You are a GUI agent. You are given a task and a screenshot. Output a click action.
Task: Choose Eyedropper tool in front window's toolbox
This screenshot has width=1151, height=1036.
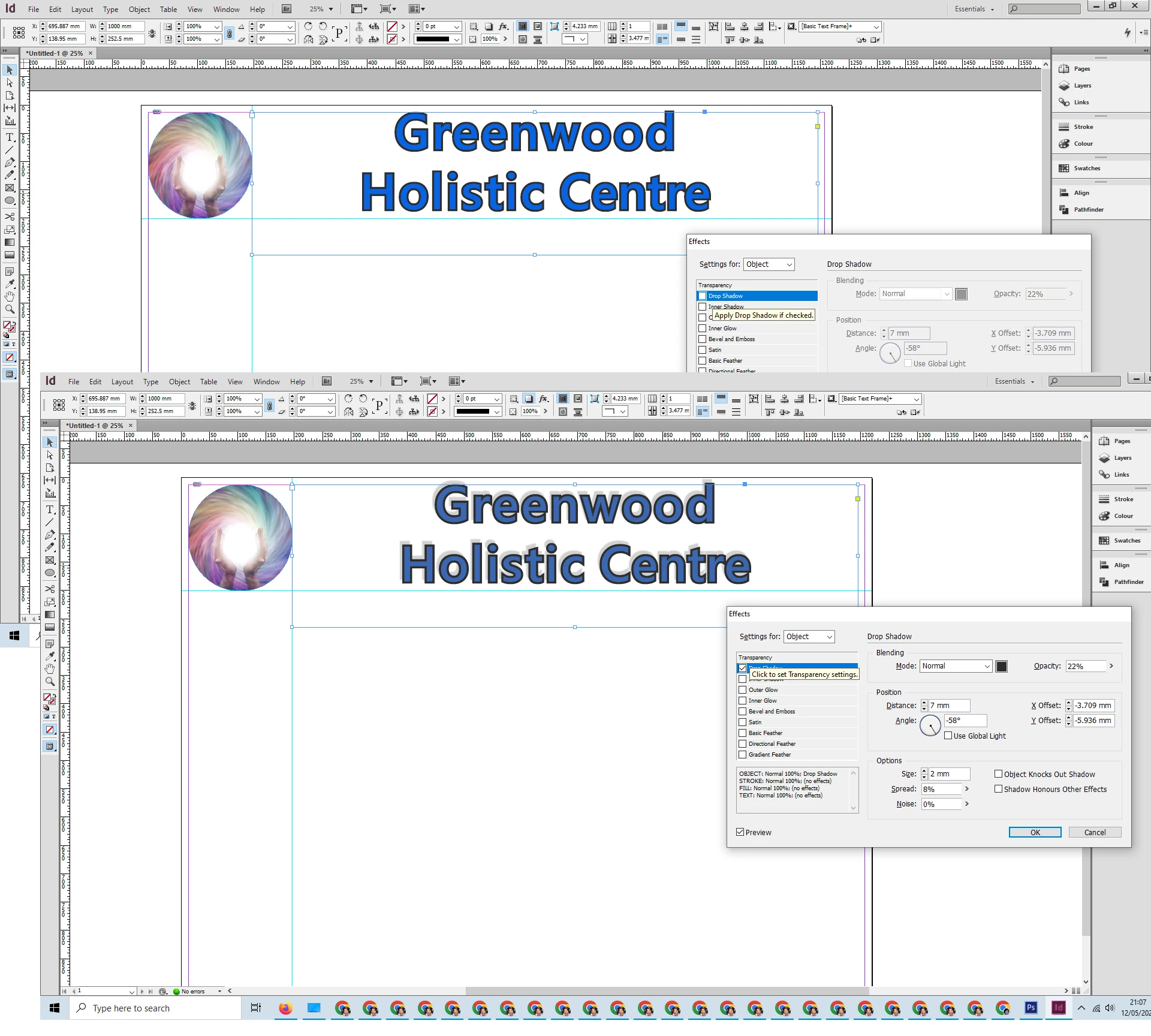pyautogui.click(x=50, y=656)
